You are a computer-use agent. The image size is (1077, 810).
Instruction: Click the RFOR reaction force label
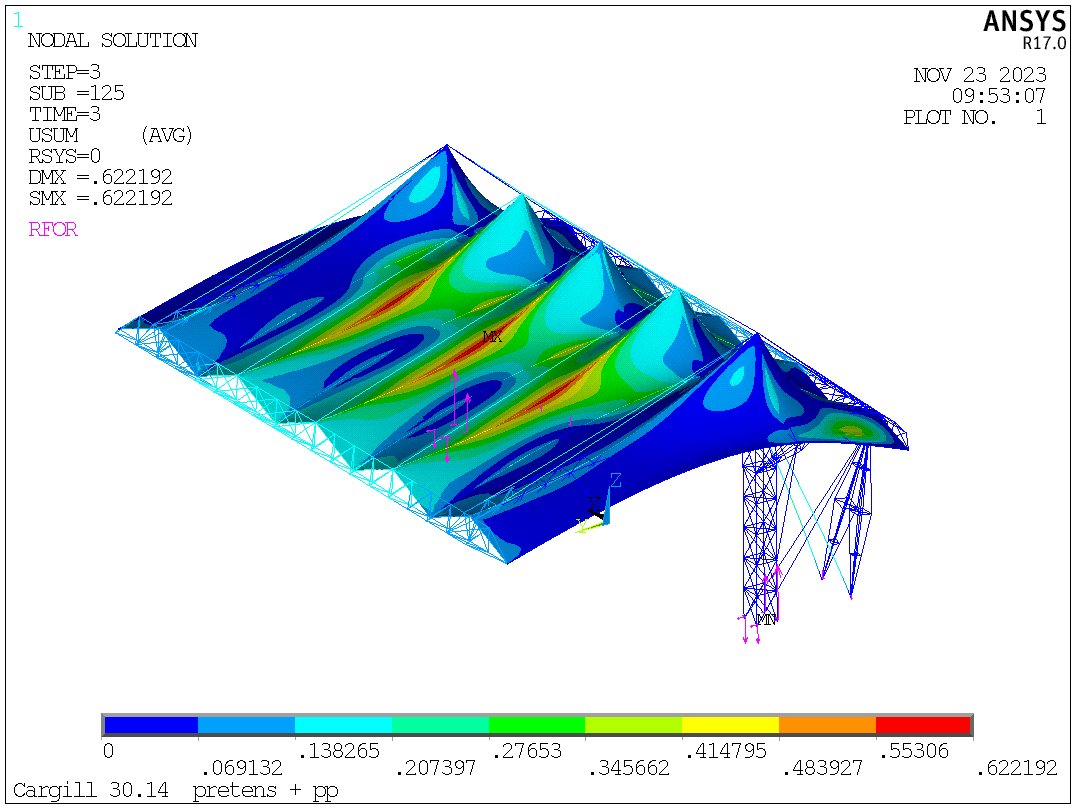53,230
